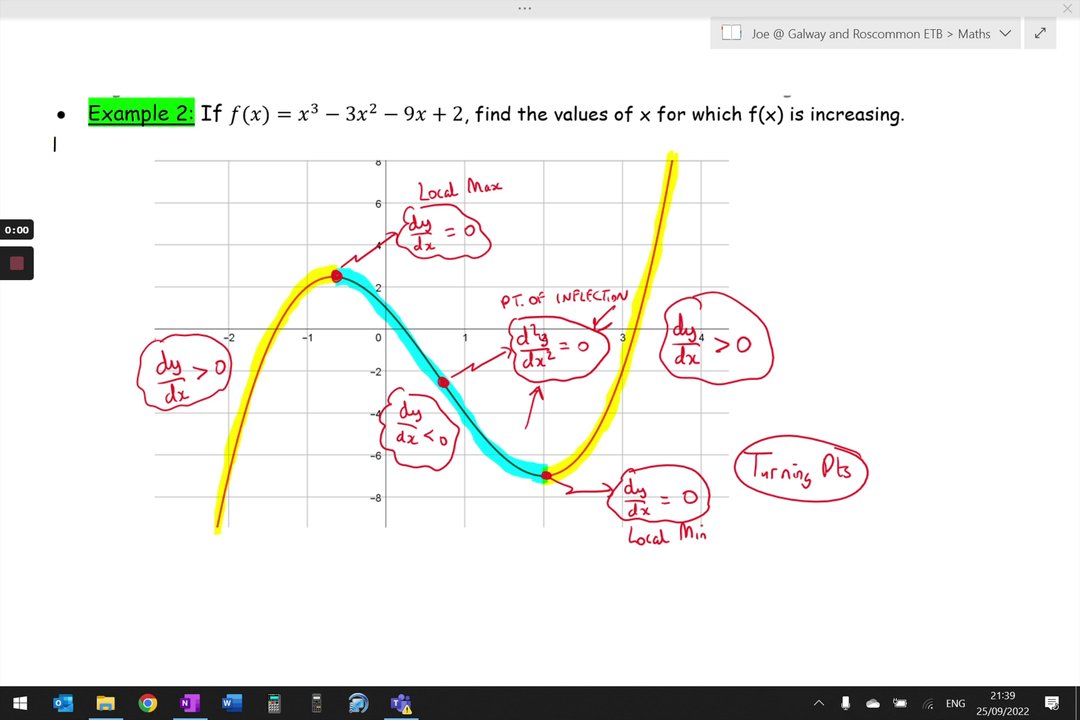Open File Explorer from the taskbar
1080x720 pixels.
point(105,703)
